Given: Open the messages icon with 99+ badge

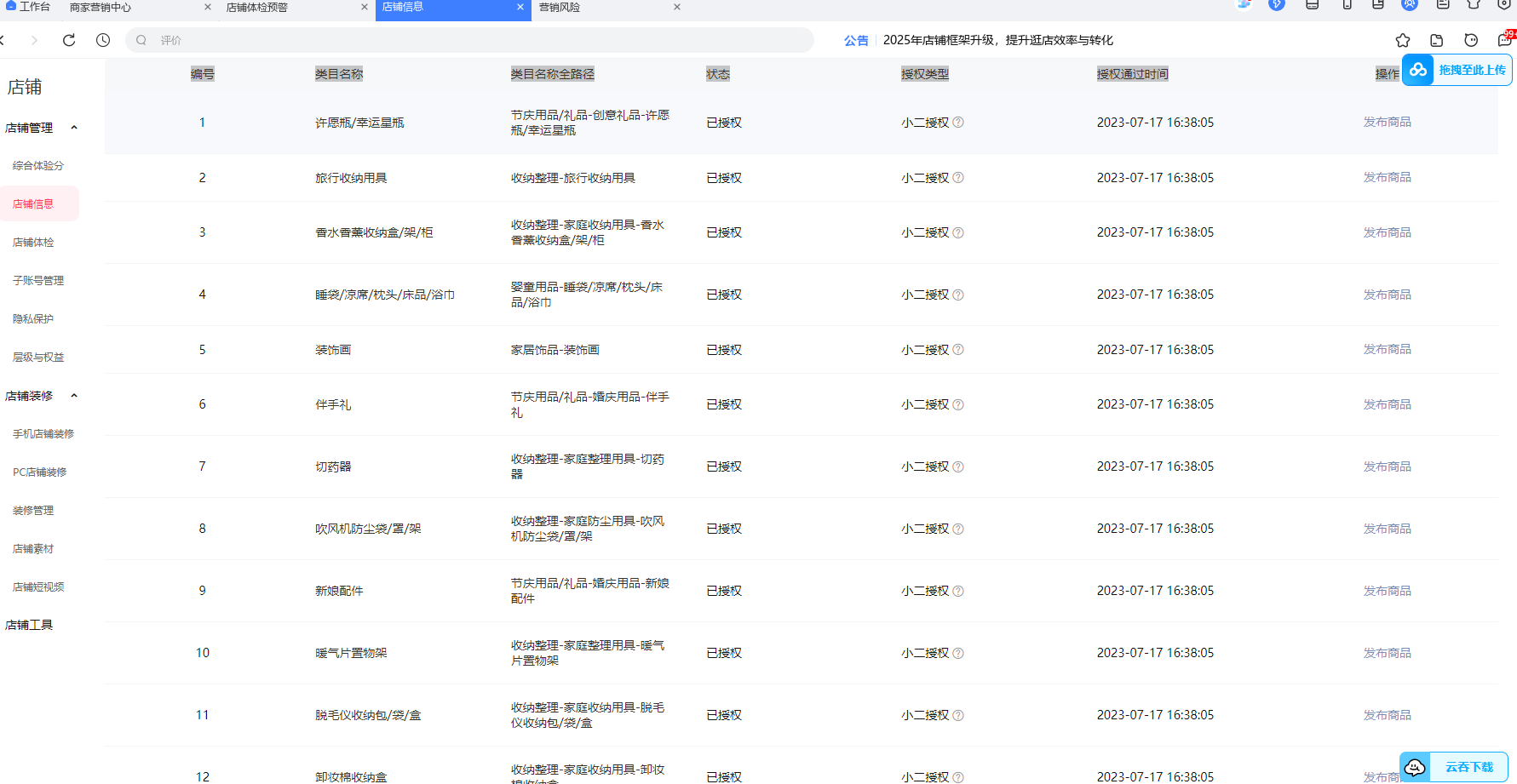Looking at the screenshot, I should (x=1505, y=40).
